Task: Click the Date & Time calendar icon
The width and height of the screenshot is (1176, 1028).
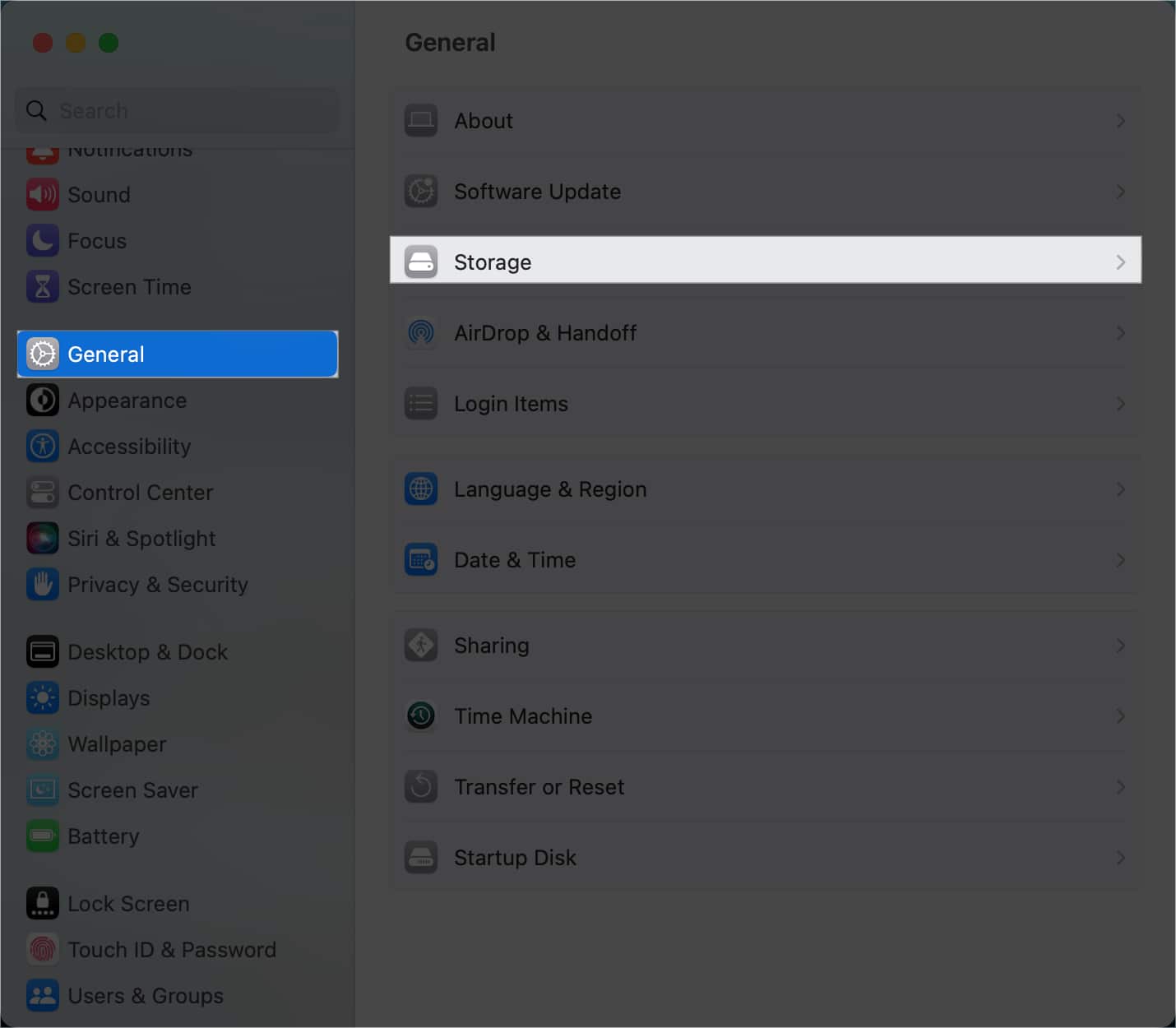Action: [x=421, y=560]
